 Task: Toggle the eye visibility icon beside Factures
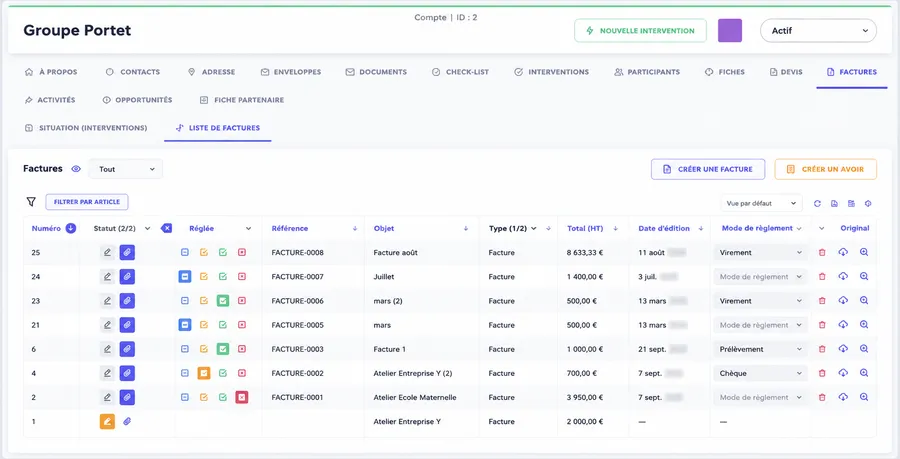(x=76, y=169)
